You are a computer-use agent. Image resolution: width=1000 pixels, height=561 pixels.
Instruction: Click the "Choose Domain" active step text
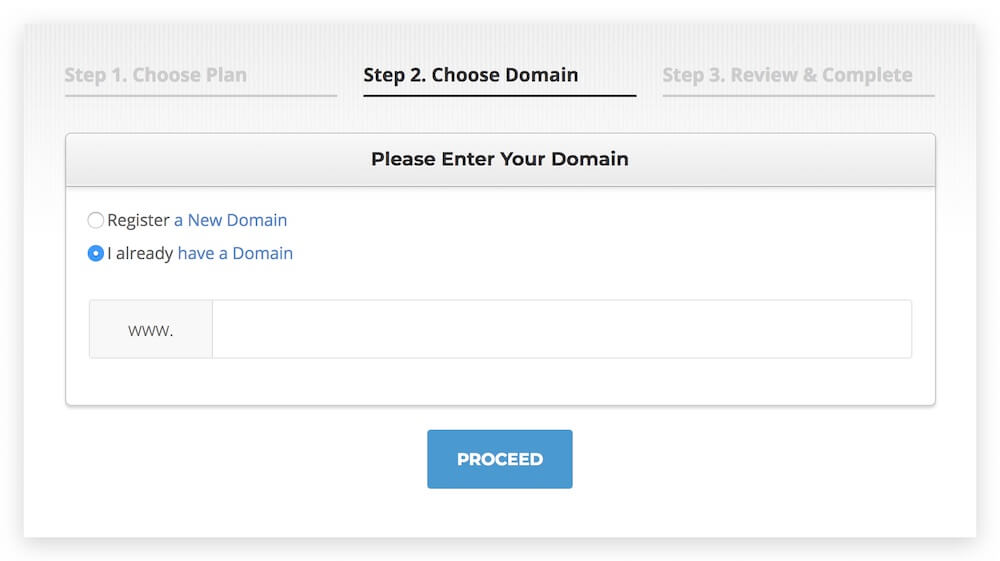click(505, 75)
